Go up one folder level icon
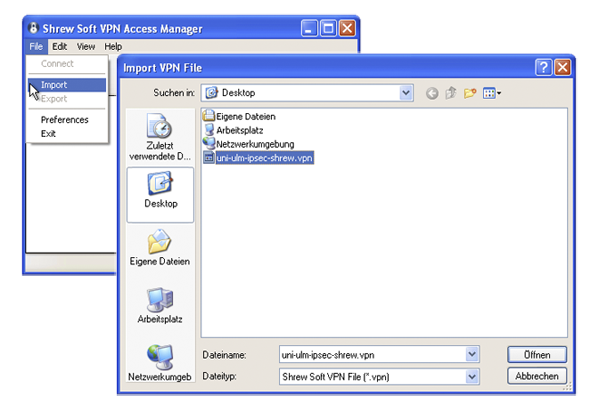 click(x=451, y=93)
